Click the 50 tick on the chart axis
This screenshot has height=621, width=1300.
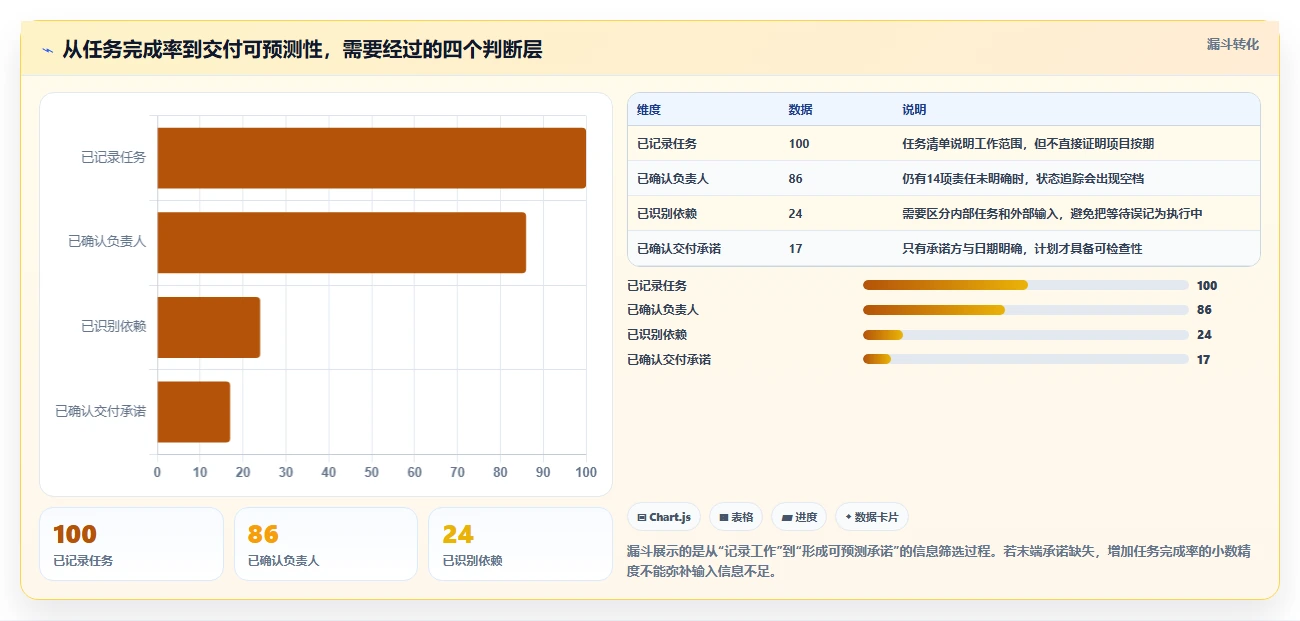pyautogui.click(x=372, y=472)
